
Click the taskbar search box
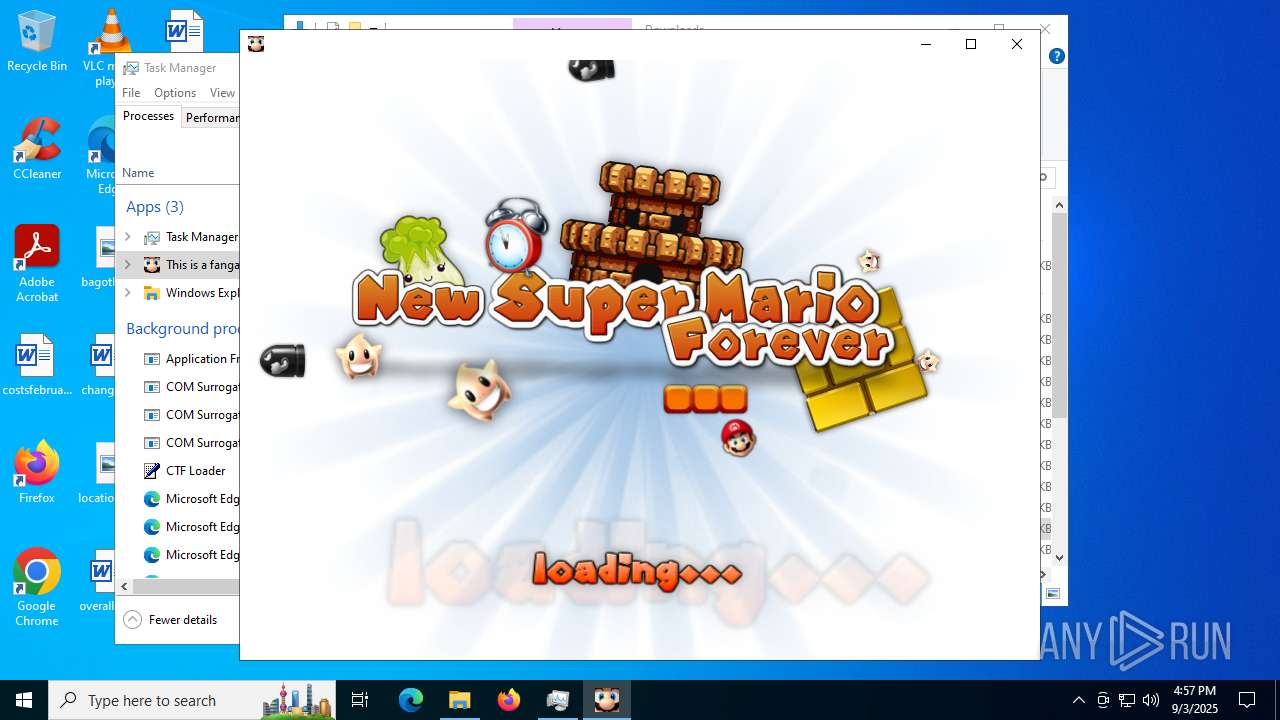tap(193, 700)
